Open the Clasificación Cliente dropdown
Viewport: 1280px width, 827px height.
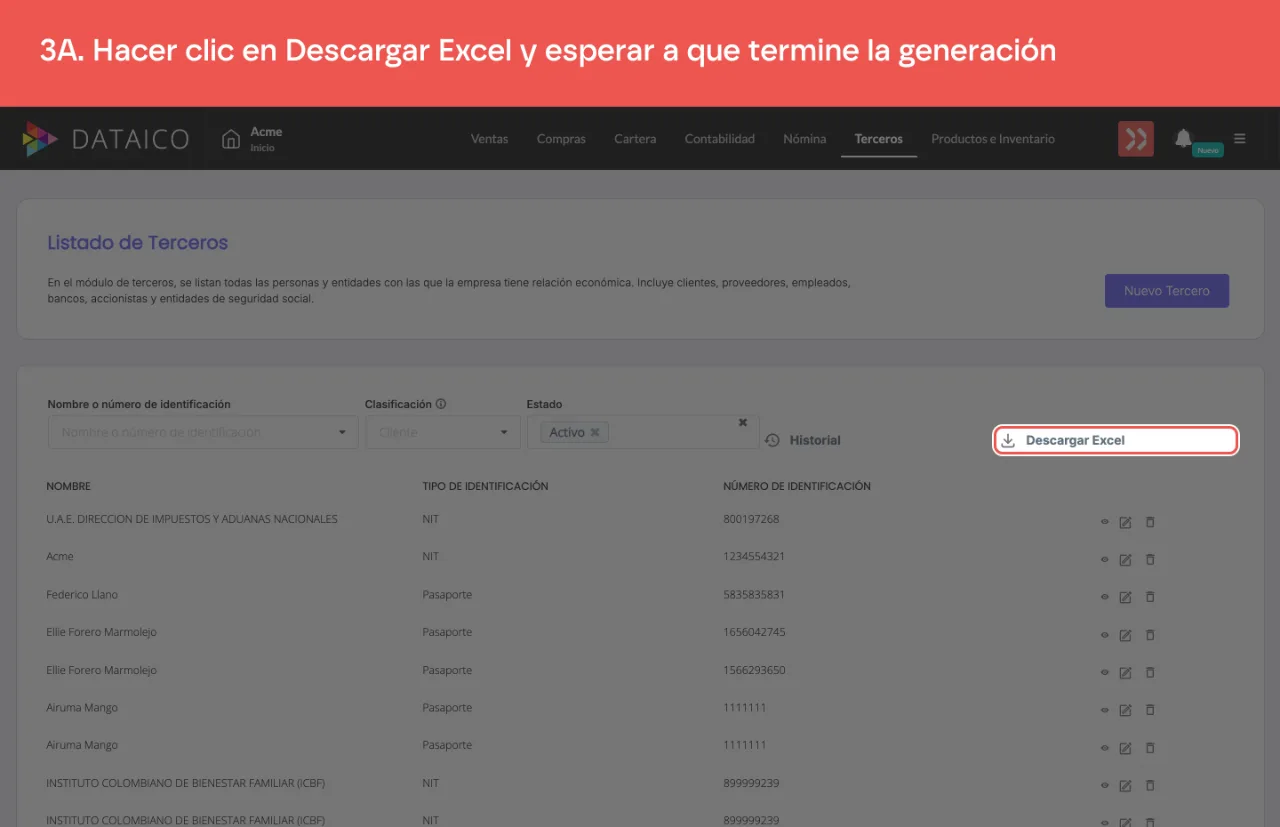click(x=443, y=432)
